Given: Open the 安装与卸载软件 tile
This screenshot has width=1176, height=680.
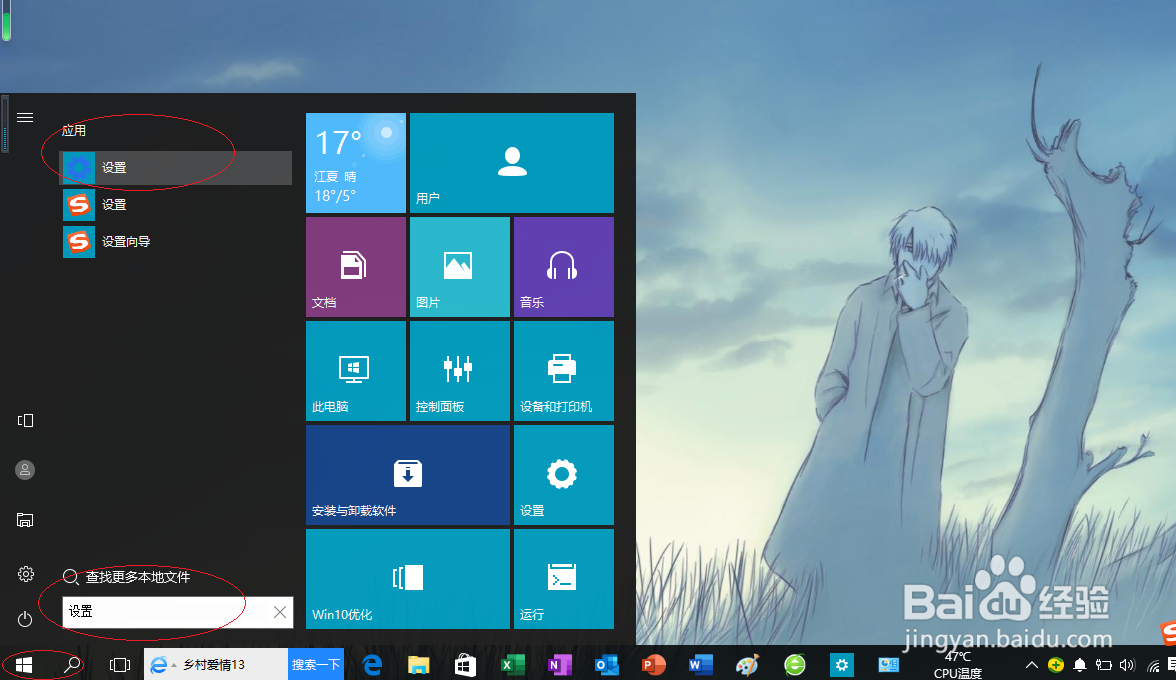Looking at the screenshot, I should coord(408,475).
